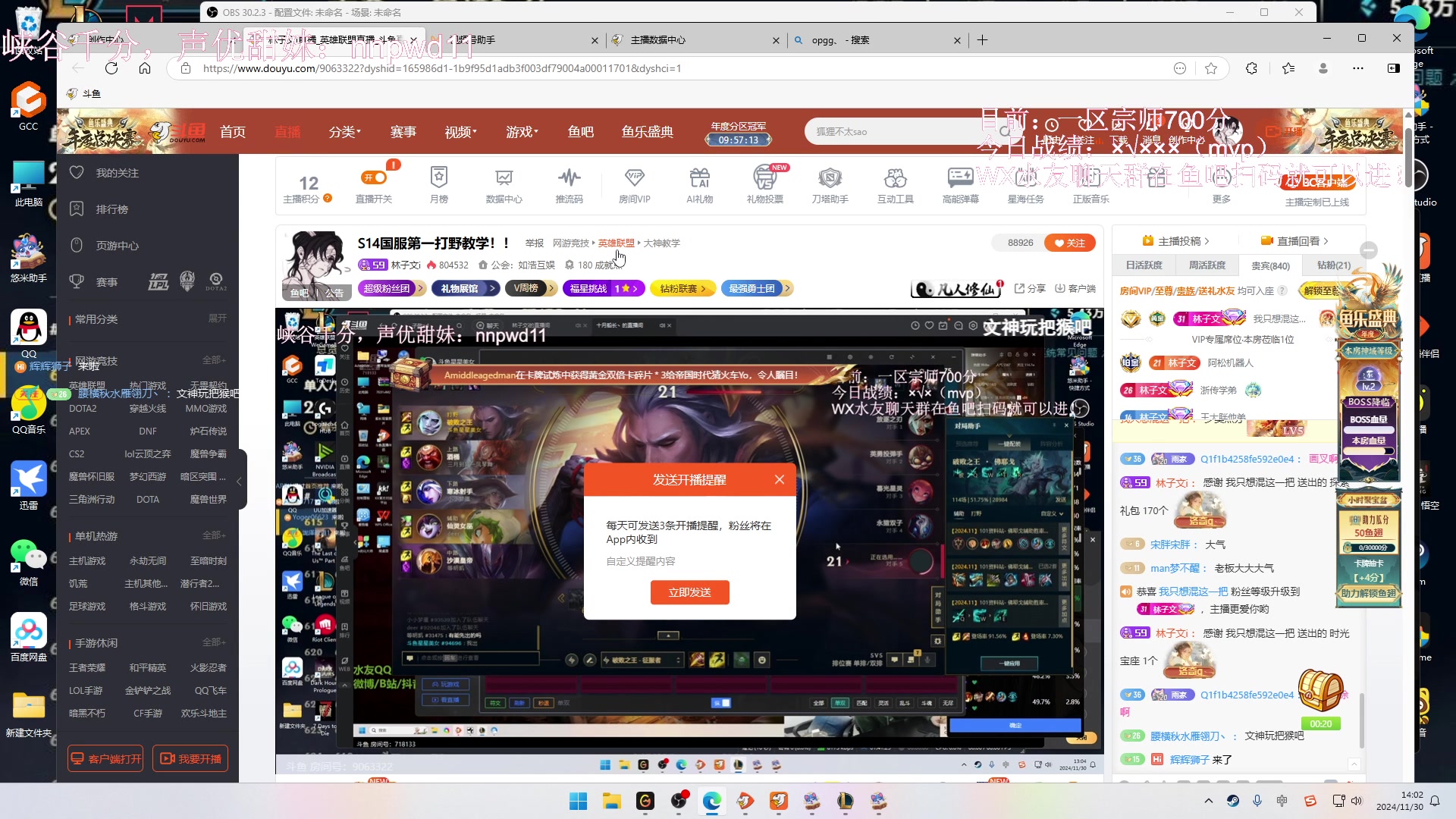The width and height of the screenshot is (1456, 819).
Task: Open a new browser tab
Action: click(x=983, y=40)
